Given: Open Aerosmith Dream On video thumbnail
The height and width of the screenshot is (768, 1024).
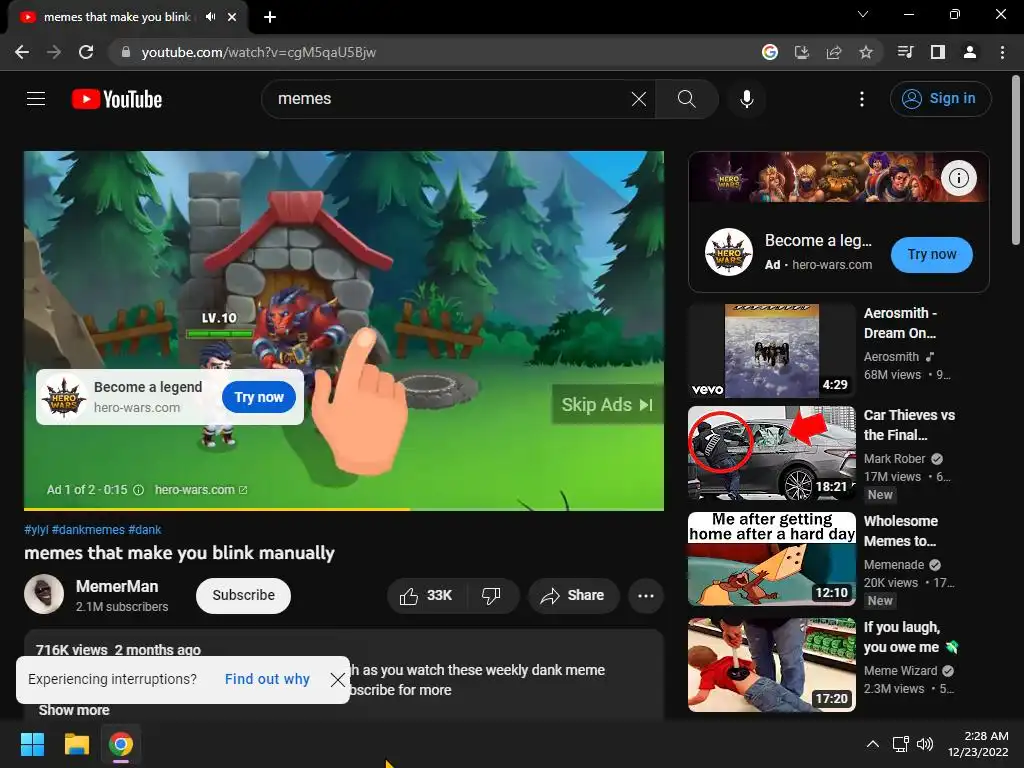Looking at the screenshot, I should point(772,351).
